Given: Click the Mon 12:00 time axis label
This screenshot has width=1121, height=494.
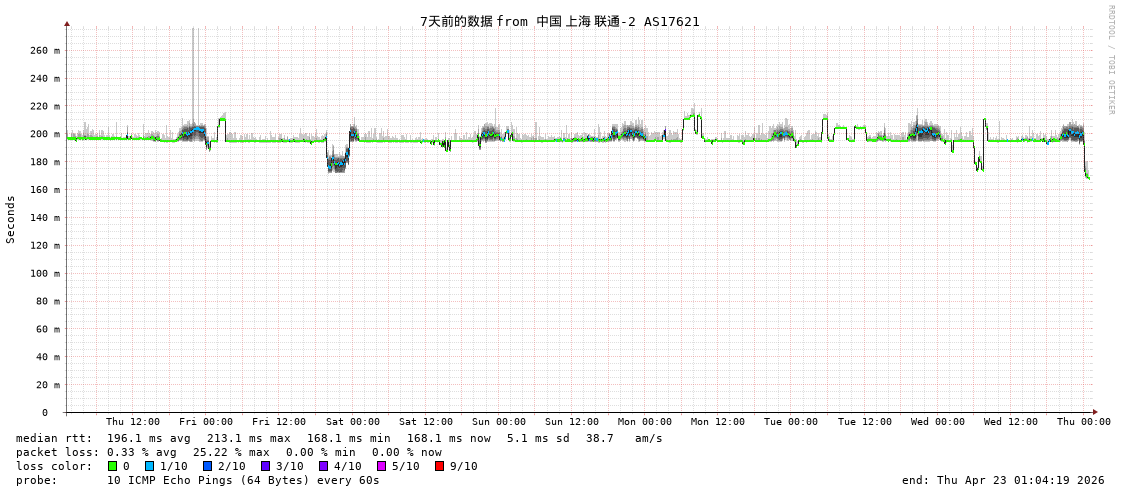Looking at the screenshot, I should click(x=718, y=422).
